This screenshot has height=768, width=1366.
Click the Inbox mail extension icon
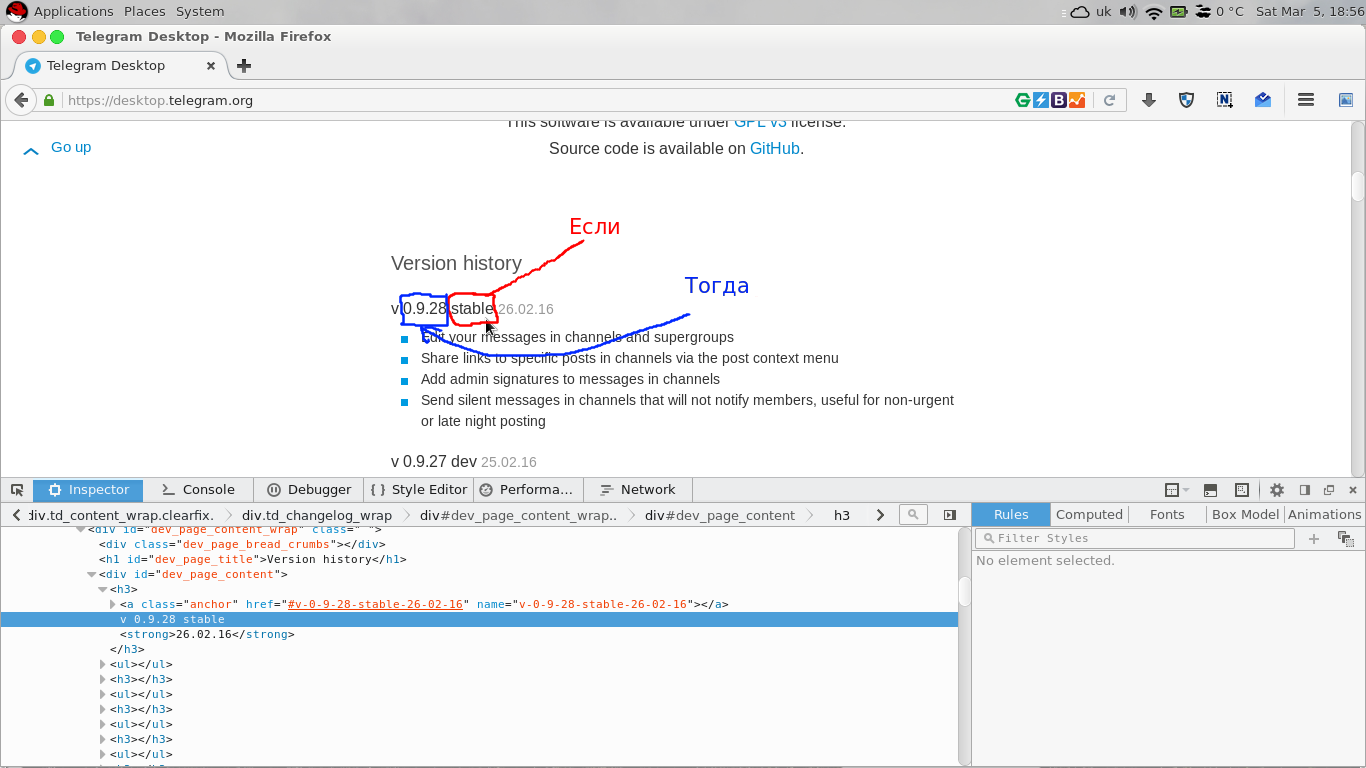(x=1263, y=100)
